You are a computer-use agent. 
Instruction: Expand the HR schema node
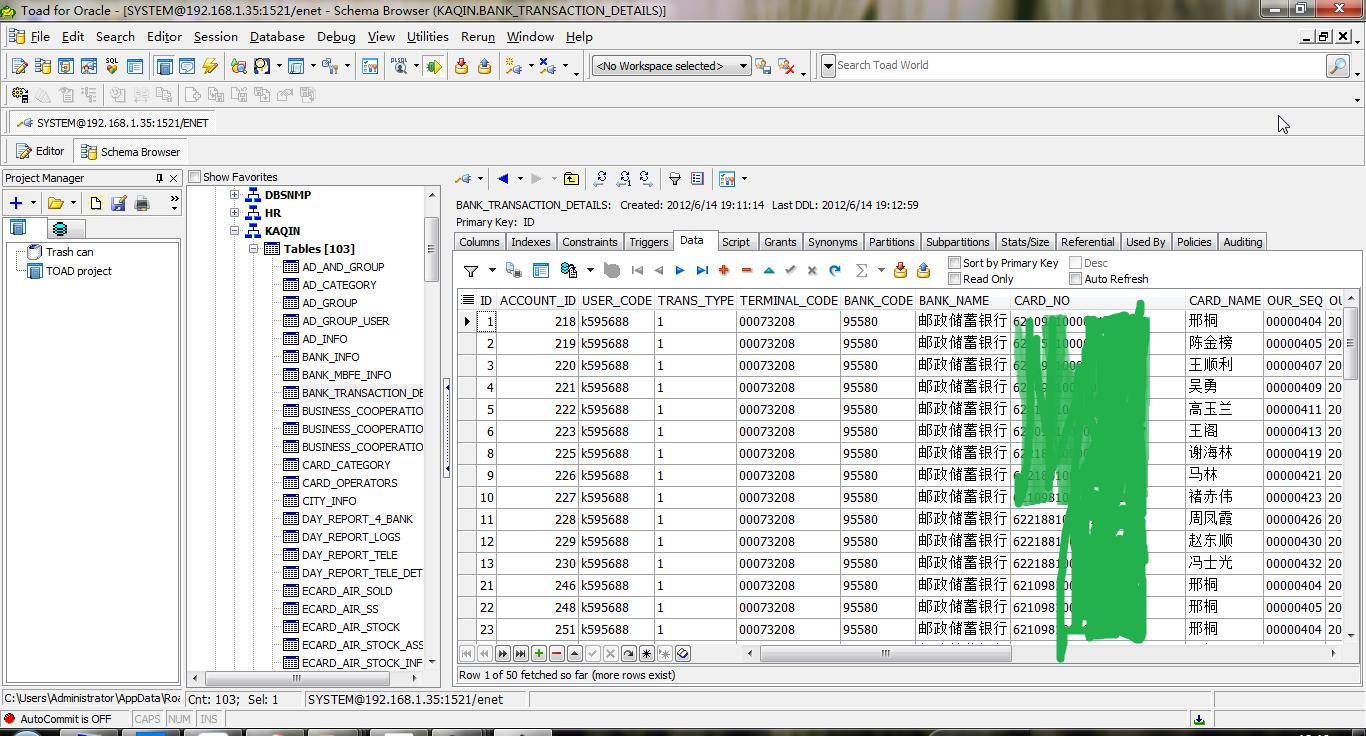[x=234, y=213]
